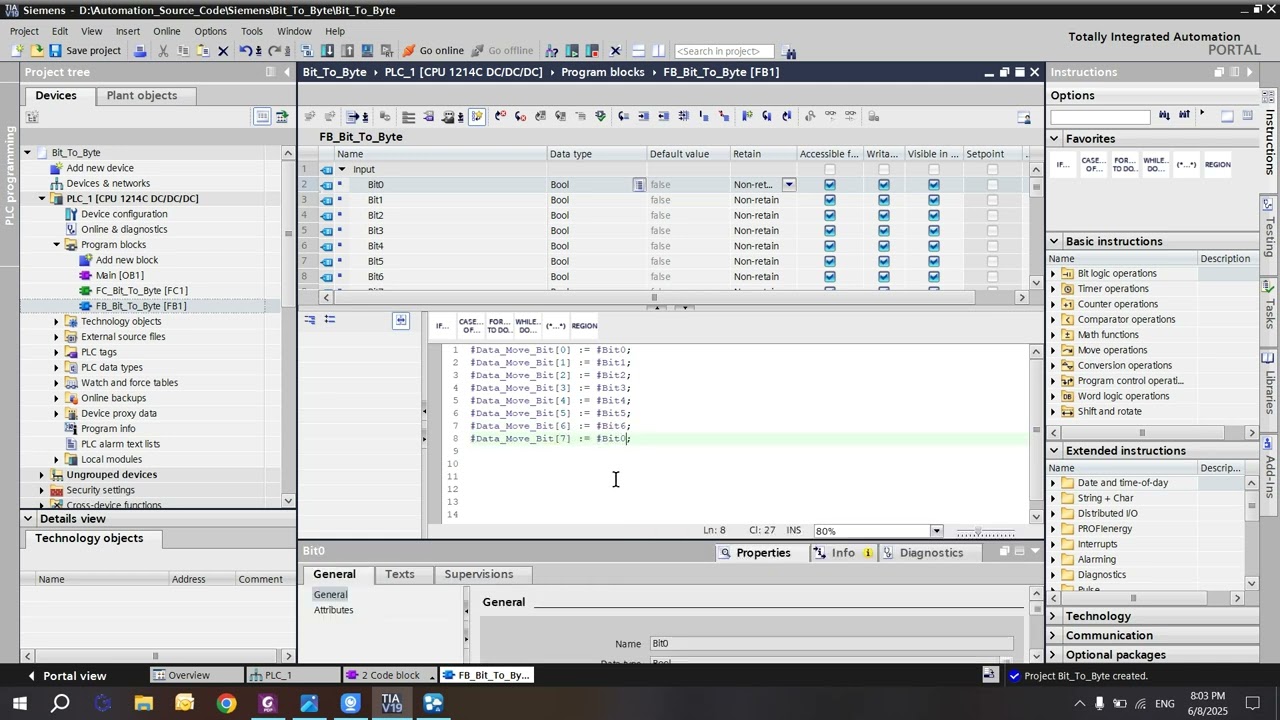Click the SCL IF favorite instruction icon

[442, 326]
